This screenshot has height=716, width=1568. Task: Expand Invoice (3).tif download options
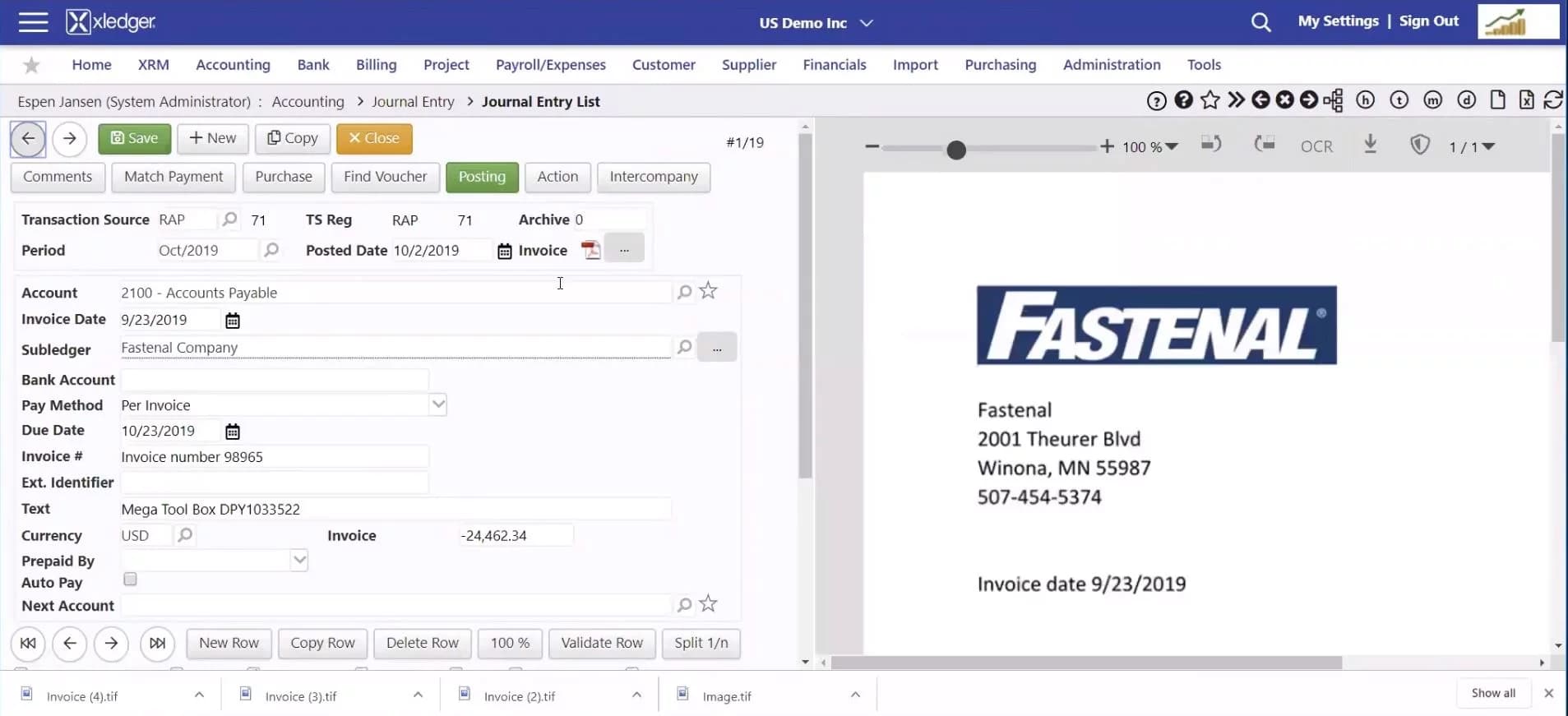(418, 695)
